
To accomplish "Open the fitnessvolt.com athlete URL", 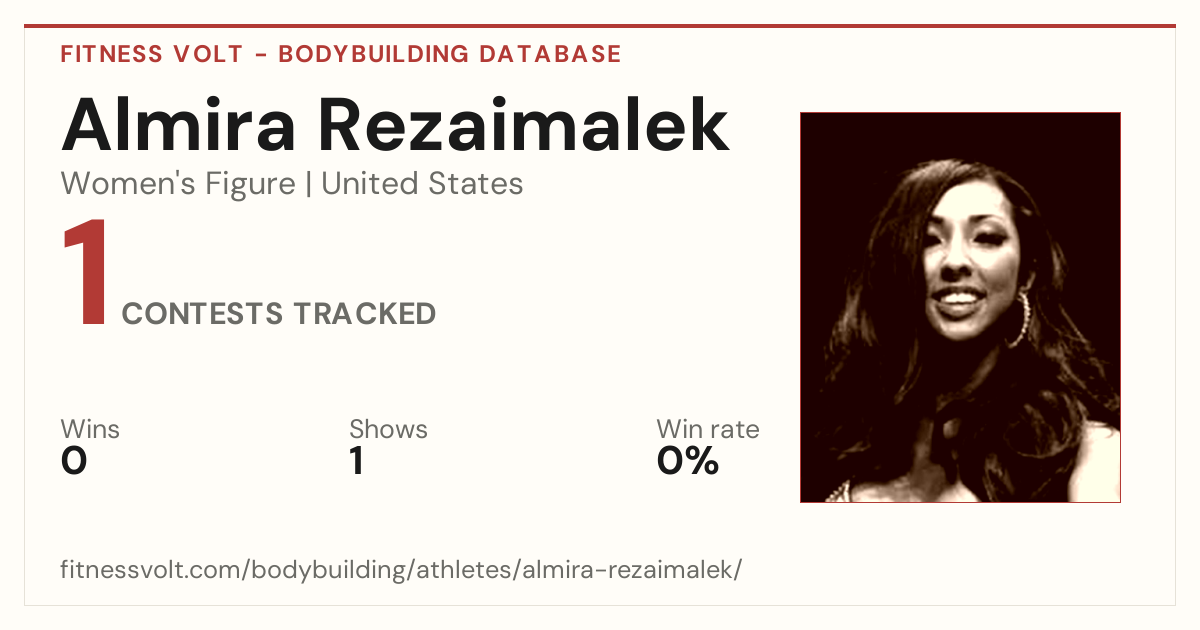I will [x=402, y=571].
